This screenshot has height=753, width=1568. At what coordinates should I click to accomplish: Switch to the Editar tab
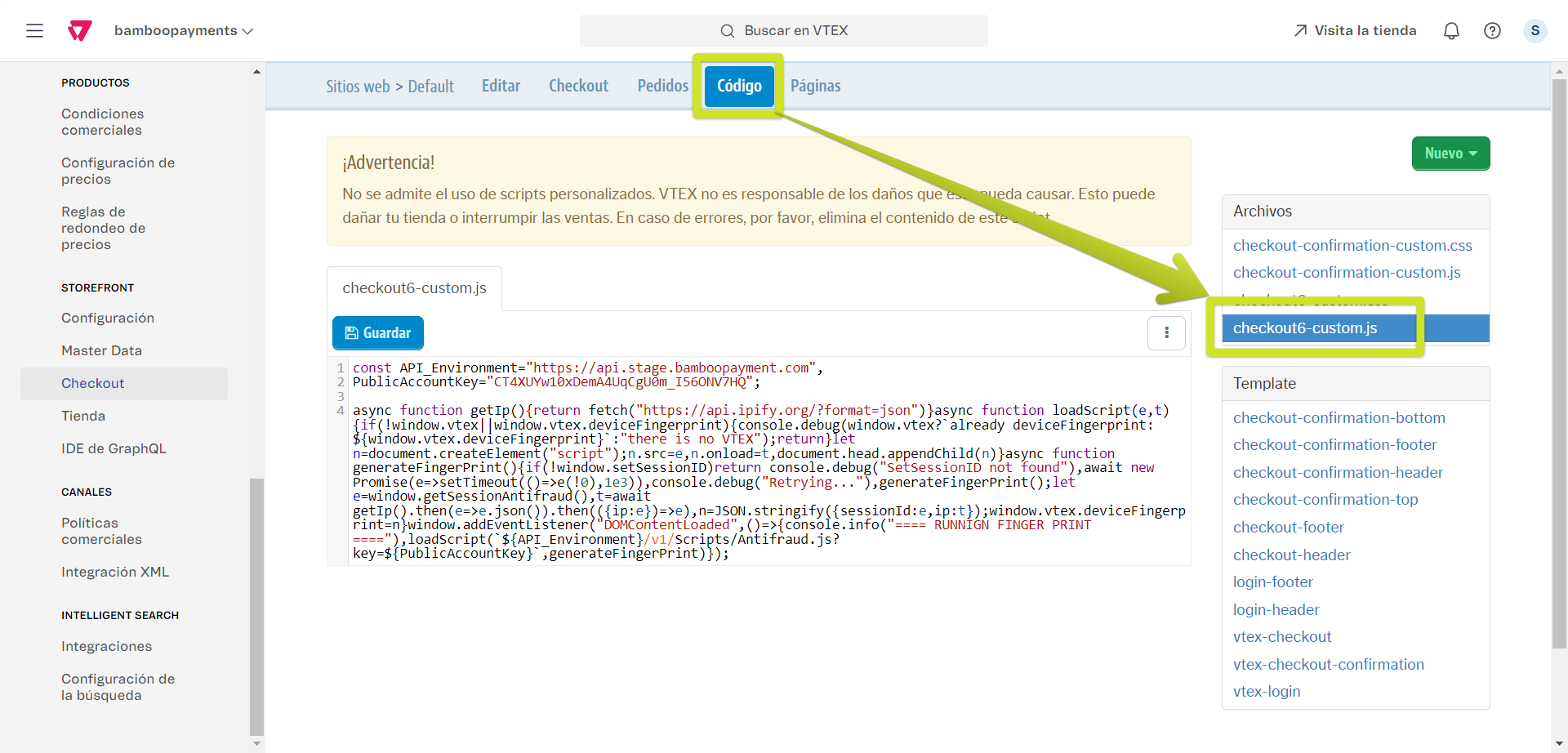[501, 86]
